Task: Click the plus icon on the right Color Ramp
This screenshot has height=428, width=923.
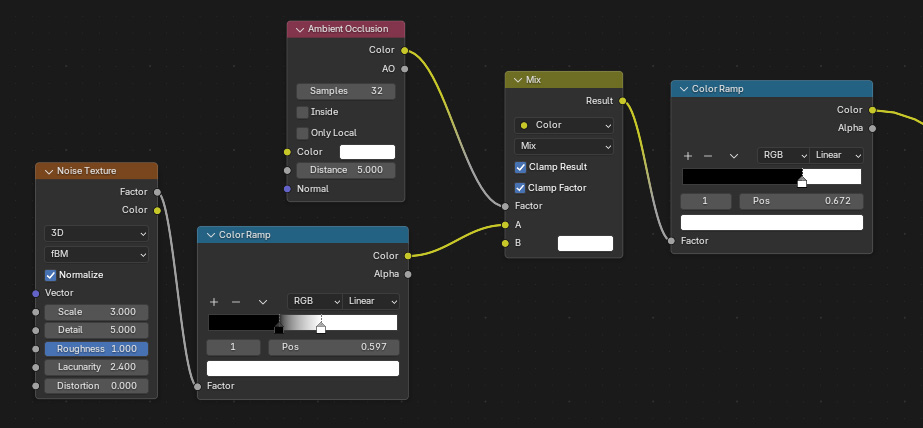Action: (688, 156)
